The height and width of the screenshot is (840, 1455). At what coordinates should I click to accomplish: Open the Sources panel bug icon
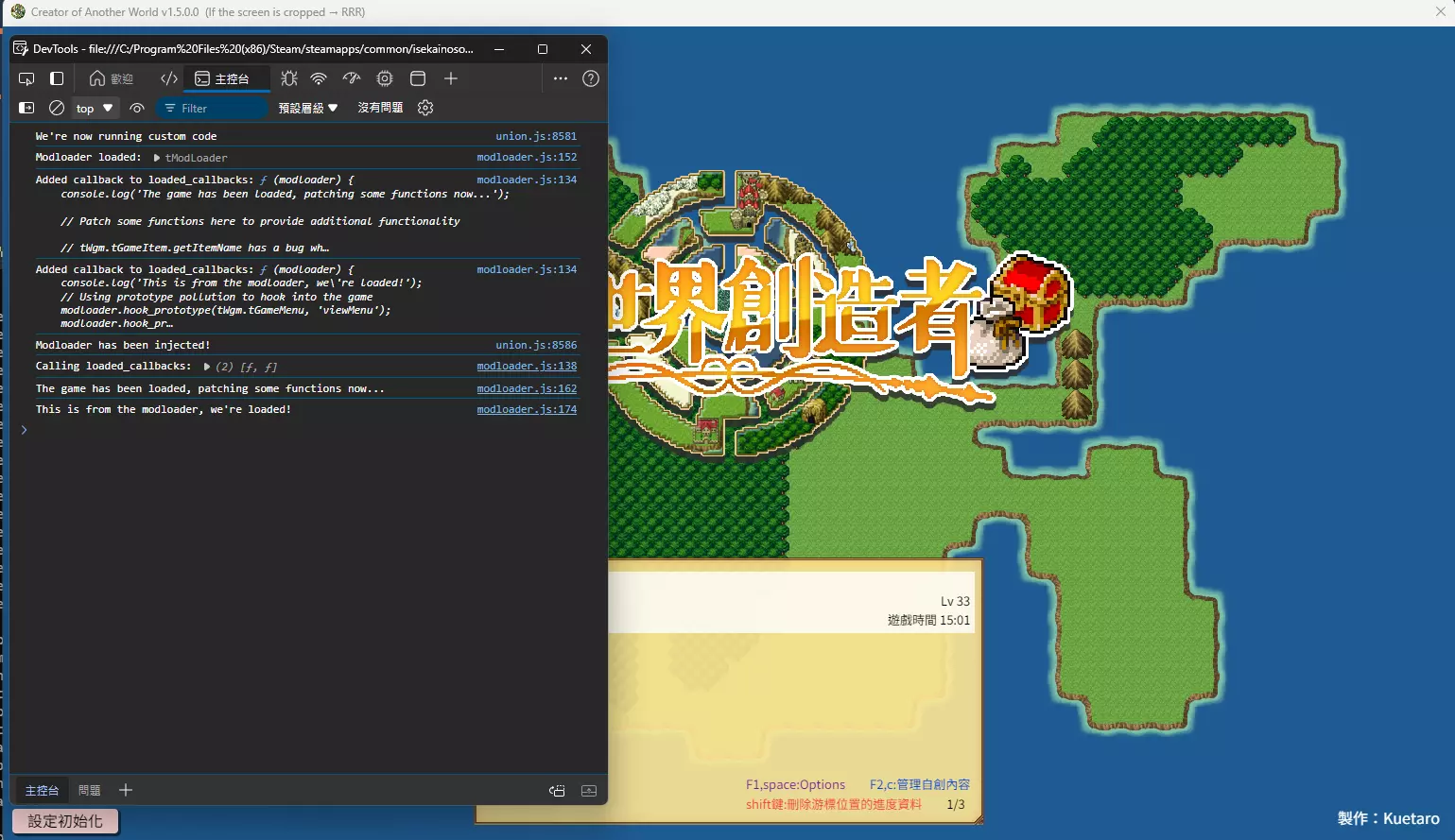(289, 78)
